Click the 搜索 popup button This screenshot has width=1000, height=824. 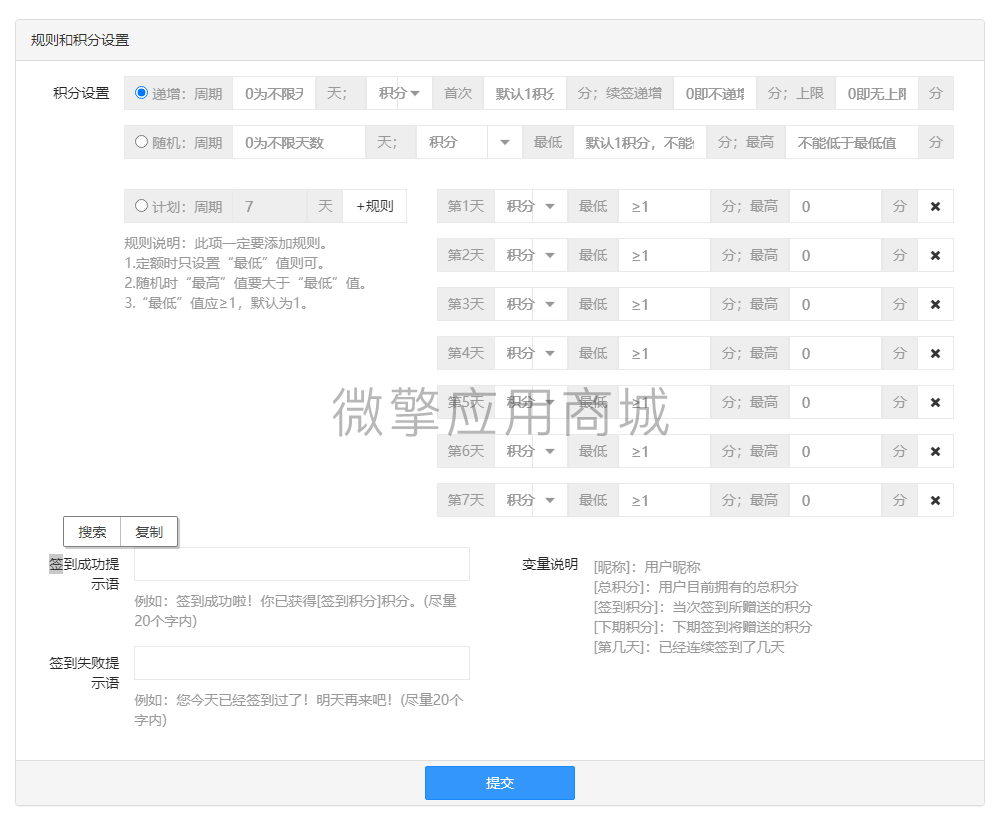point(92,532)
